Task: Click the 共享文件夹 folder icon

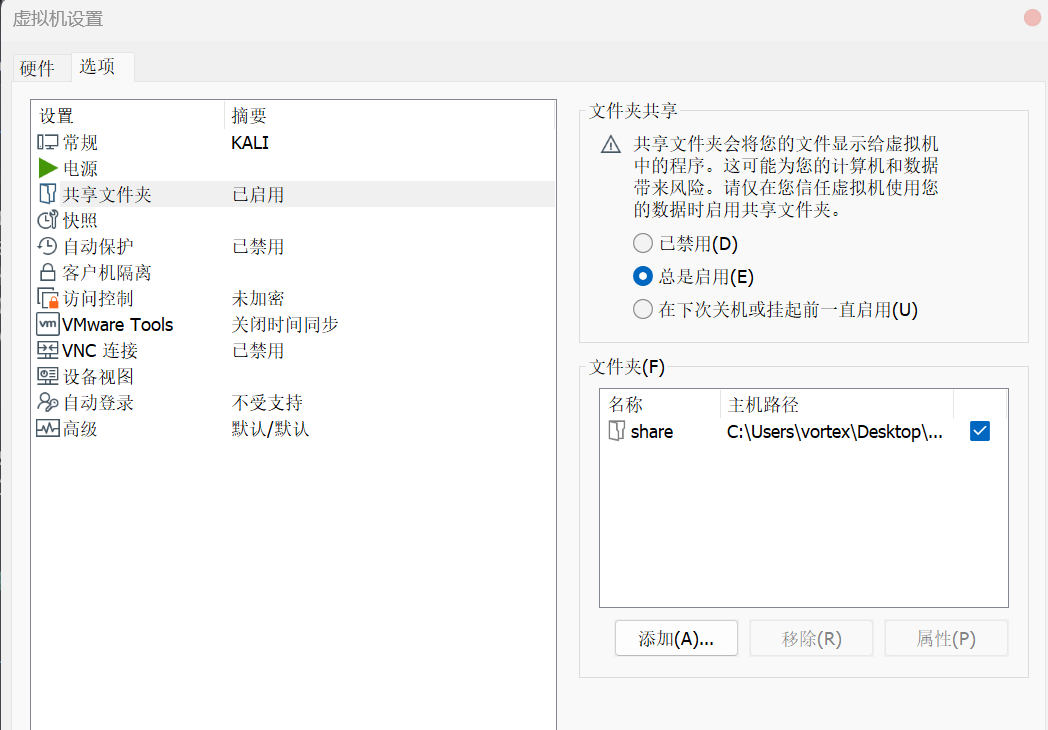Action: tap(47, 194)
